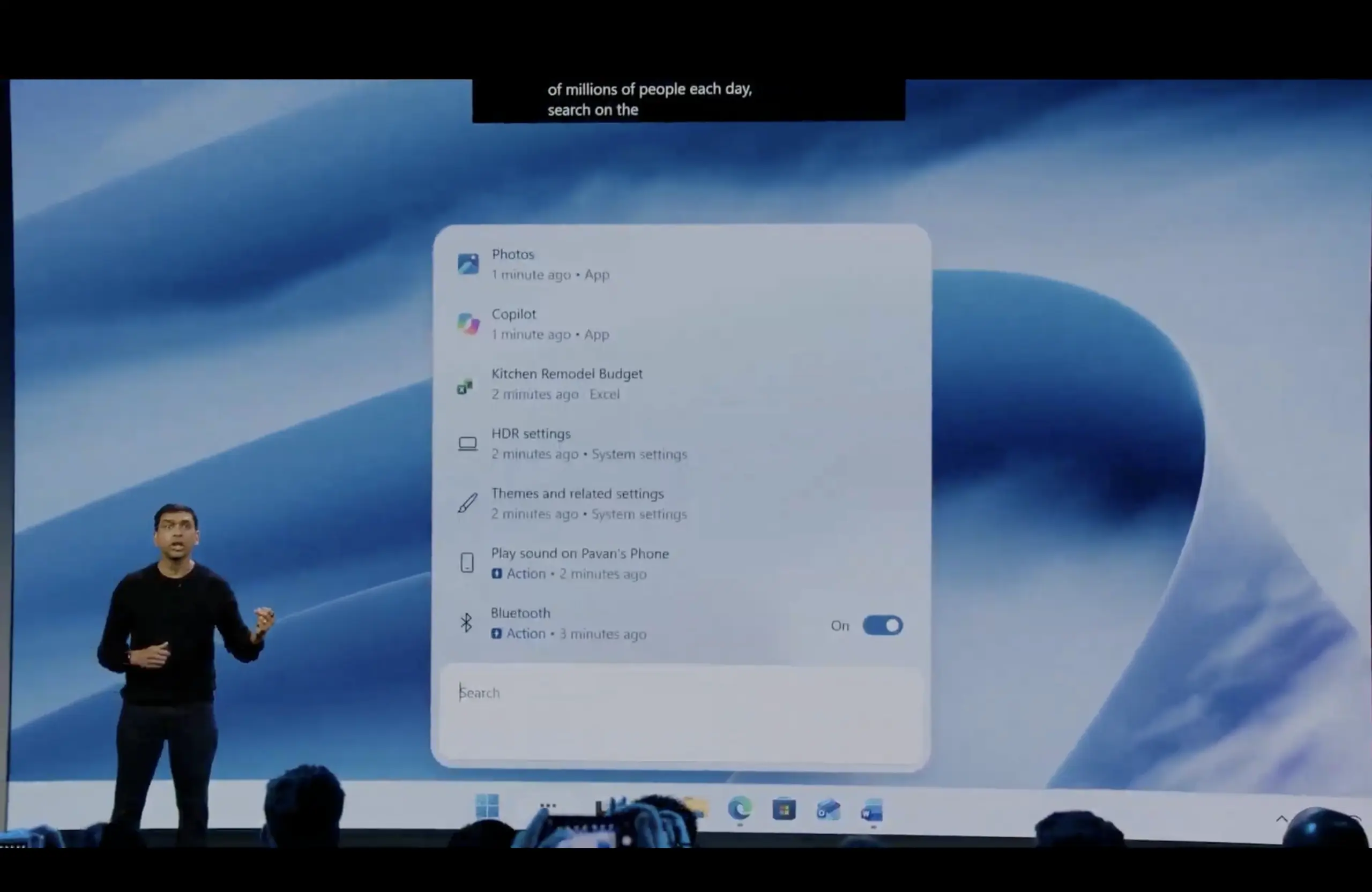Expand the system tray hidden icons chevron

[1281, 818]
